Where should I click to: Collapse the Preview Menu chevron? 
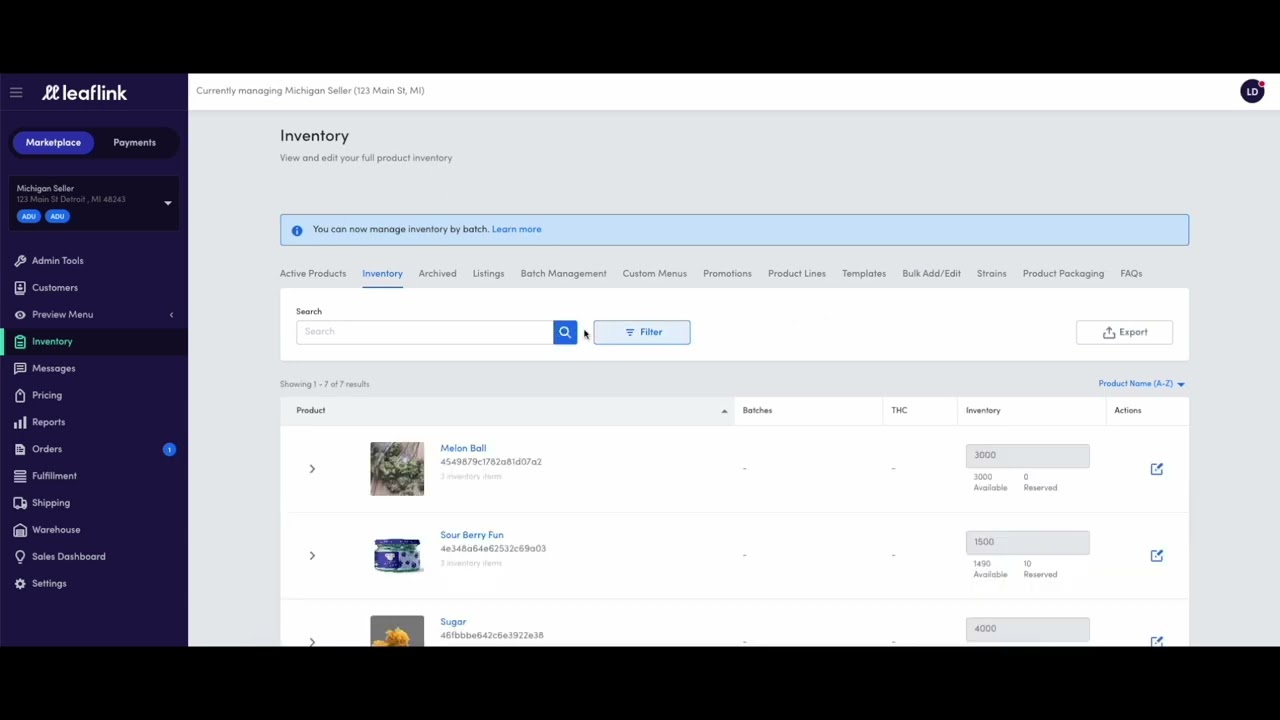(171, 315)
